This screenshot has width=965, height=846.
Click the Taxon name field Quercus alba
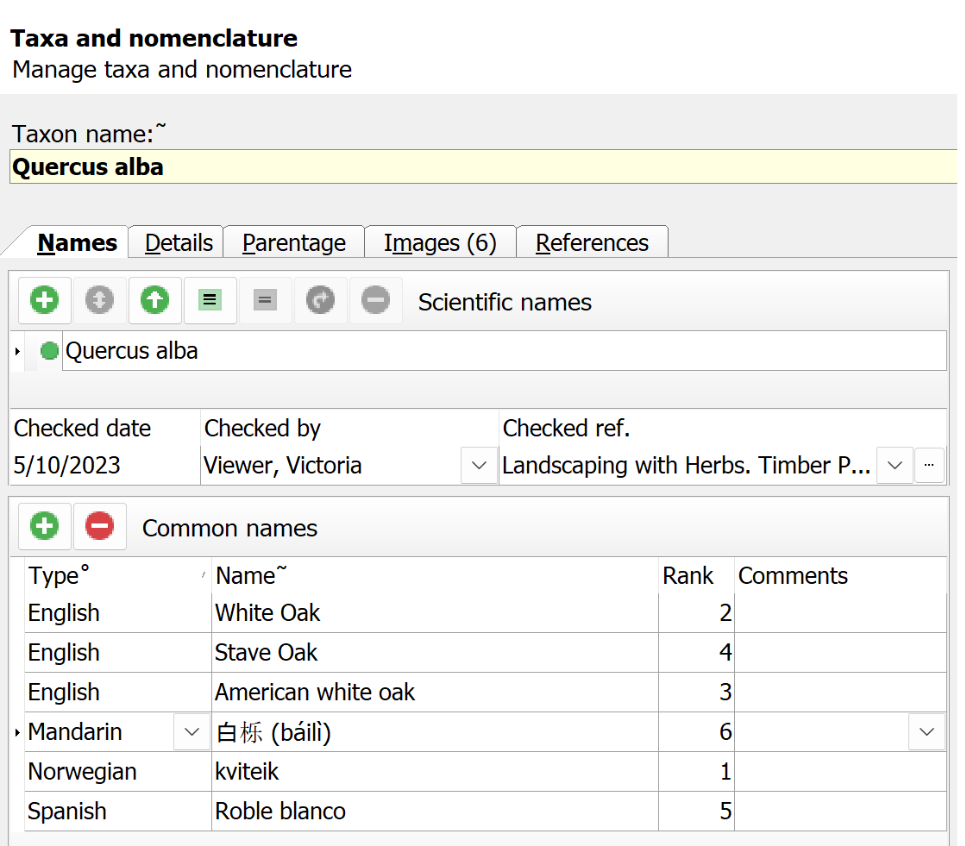coord(483,167)
